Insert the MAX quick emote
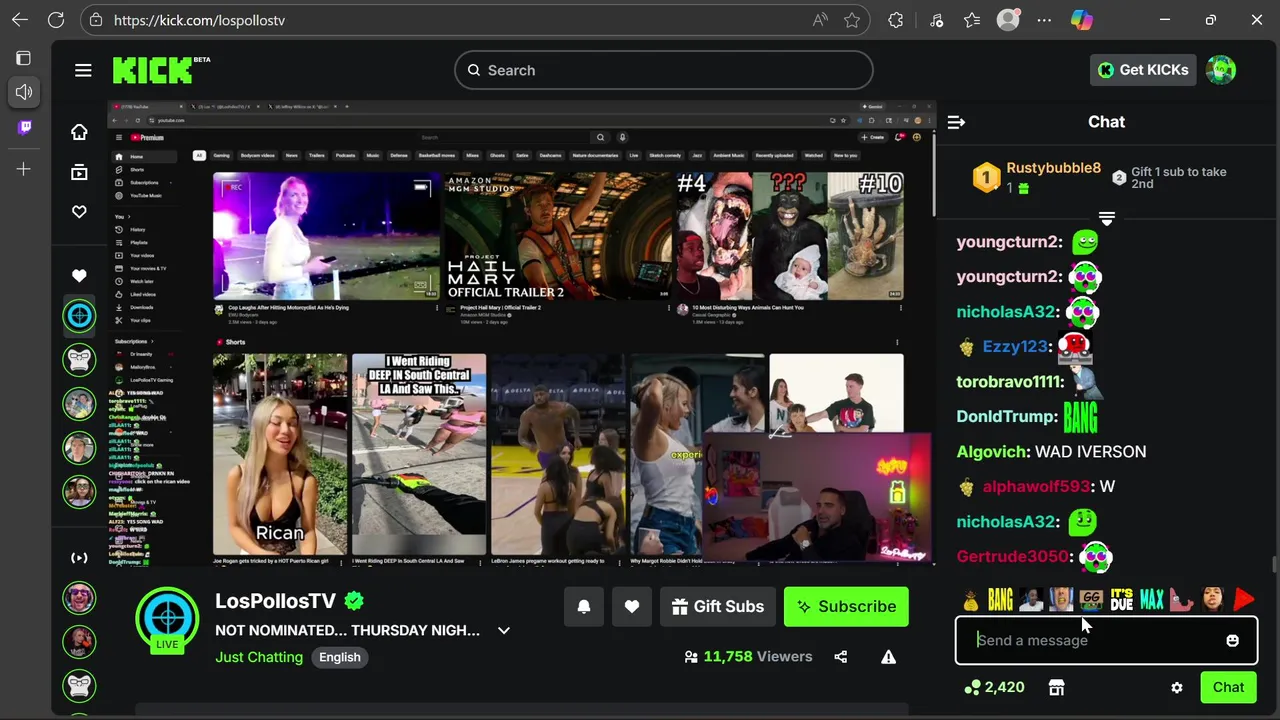 tap(1152, 600)
